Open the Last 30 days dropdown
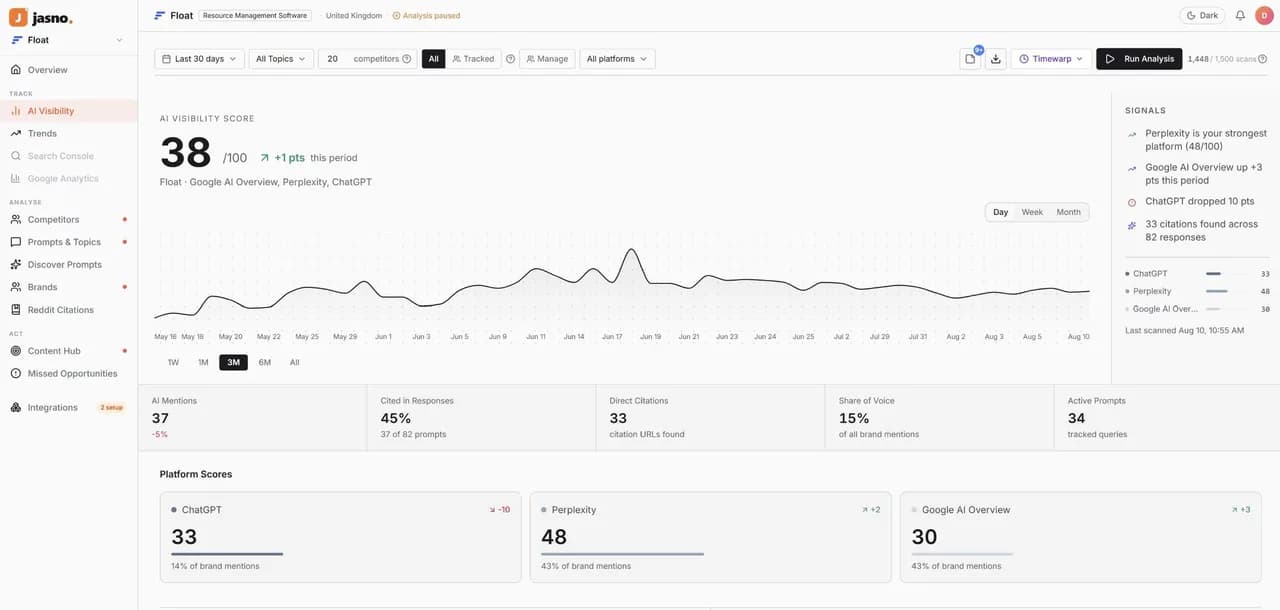Screen dimensions: 1280x610 [199, 59]
